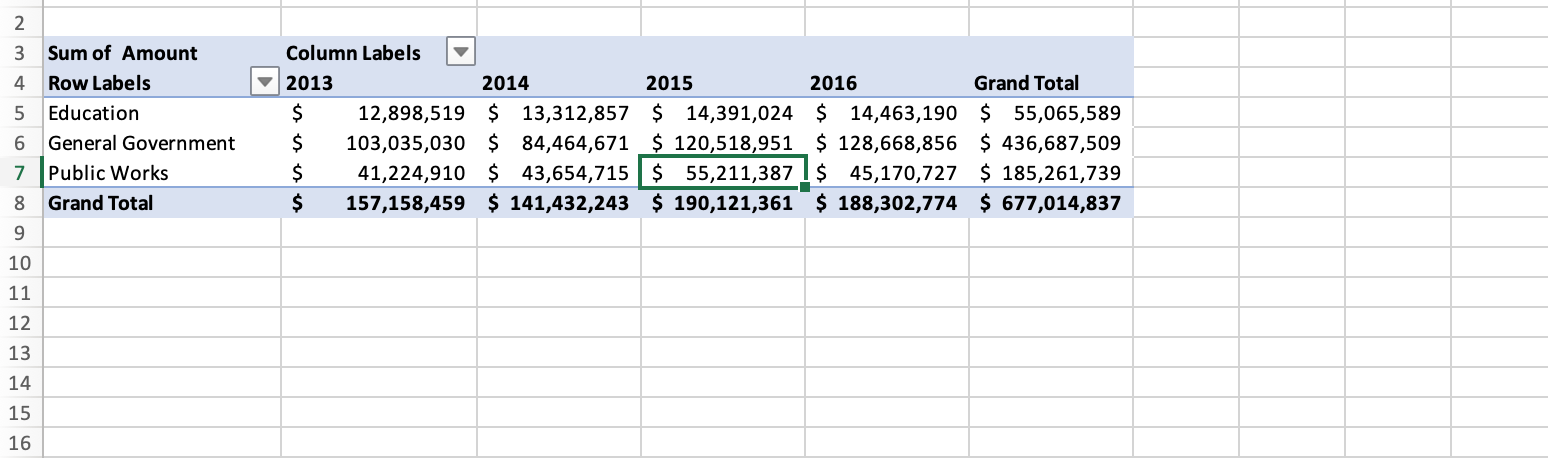This screenshot has height=458, width=1548.
Task: Click the 2013 grand total 157,158,459
Action: click(380, 203)
